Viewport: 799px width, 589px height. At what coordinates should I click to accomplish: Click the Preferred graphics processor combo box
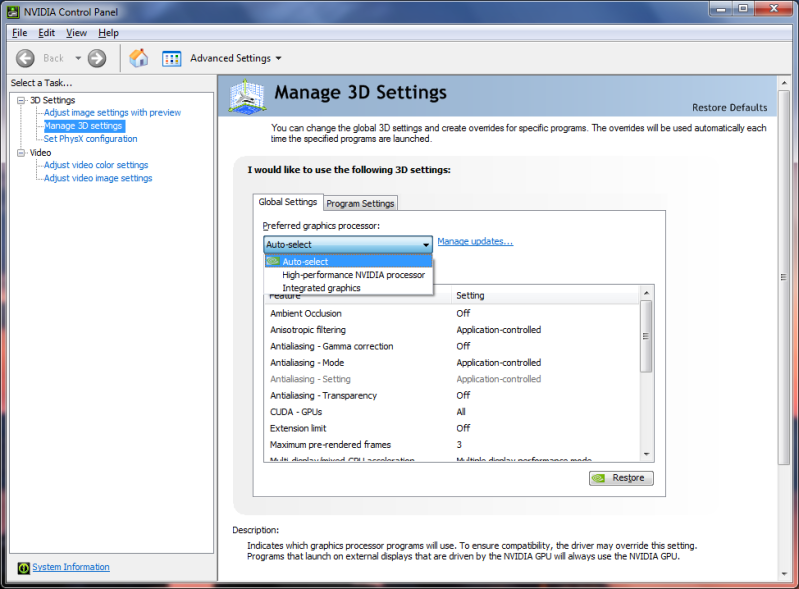tap(348, 245)
